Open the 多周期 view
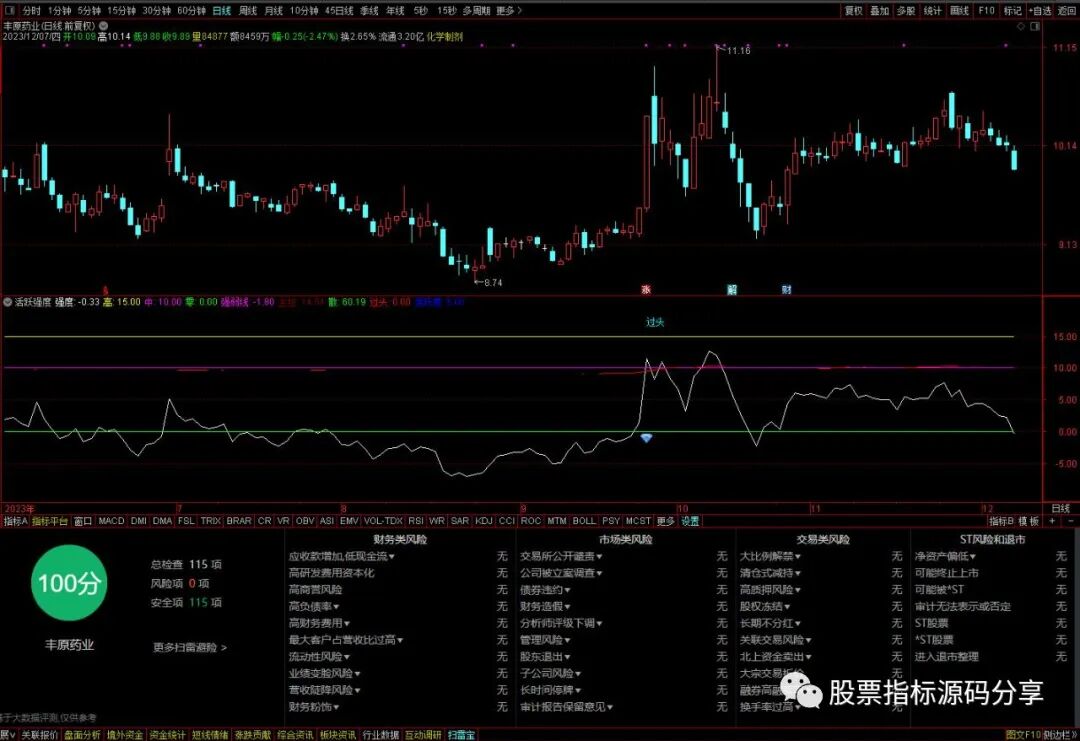 [x=477, y=10]
